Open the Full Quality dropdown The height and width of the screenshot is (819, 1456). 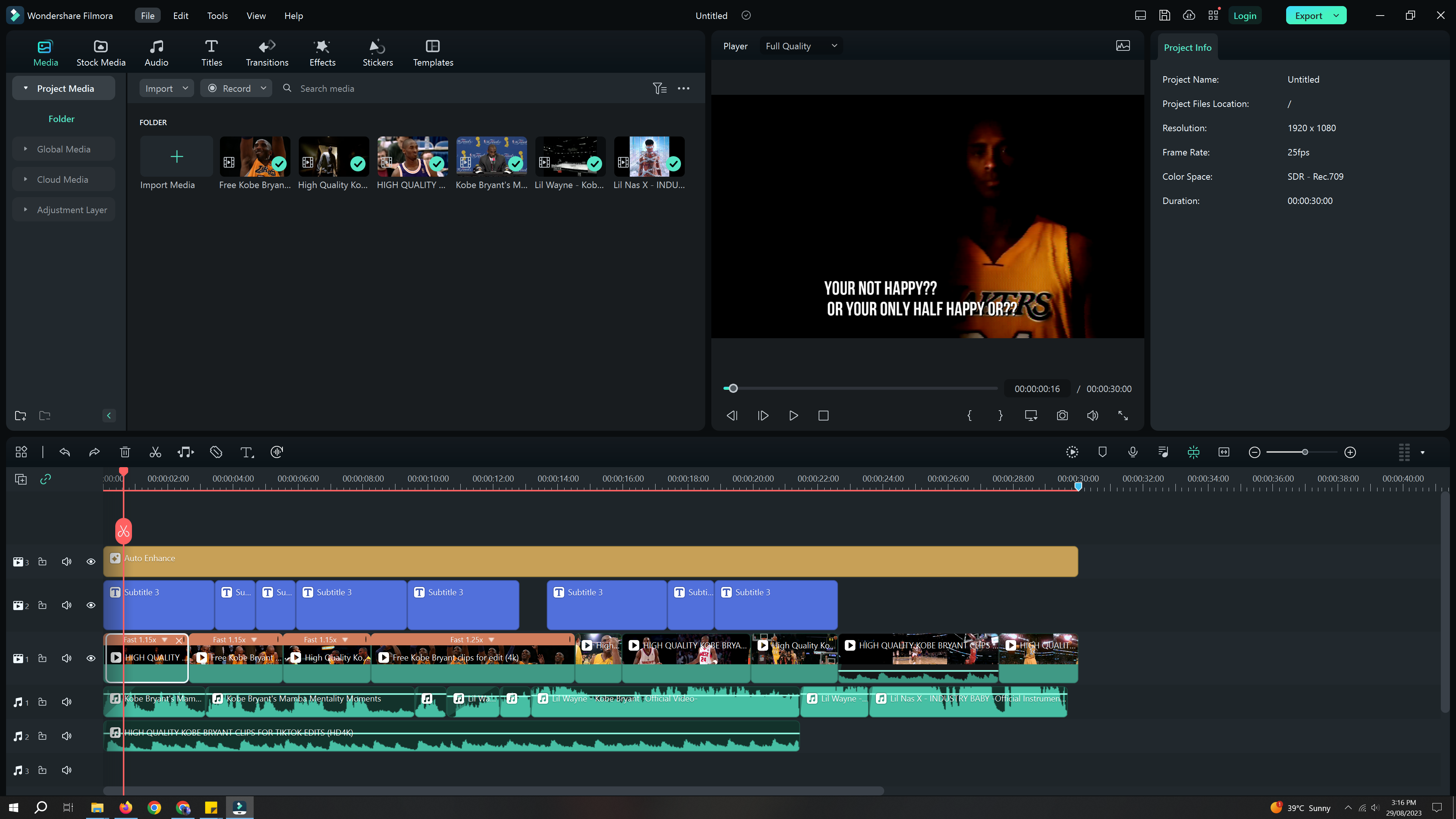pyautogui.click(x=800, y=46)
